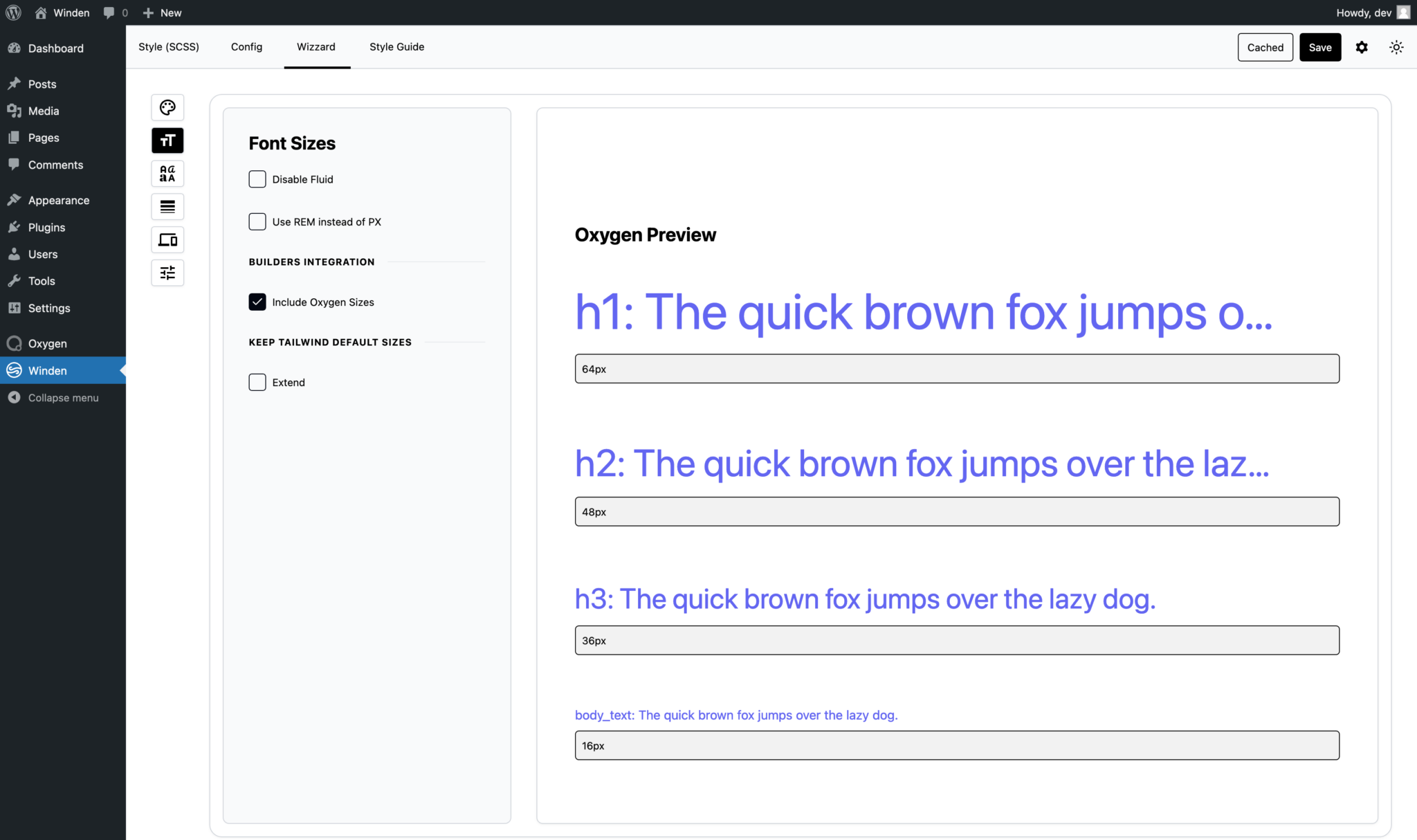Click the Collapse menu arrow icon
1417x840 pixels.
(x=14, y=397)
